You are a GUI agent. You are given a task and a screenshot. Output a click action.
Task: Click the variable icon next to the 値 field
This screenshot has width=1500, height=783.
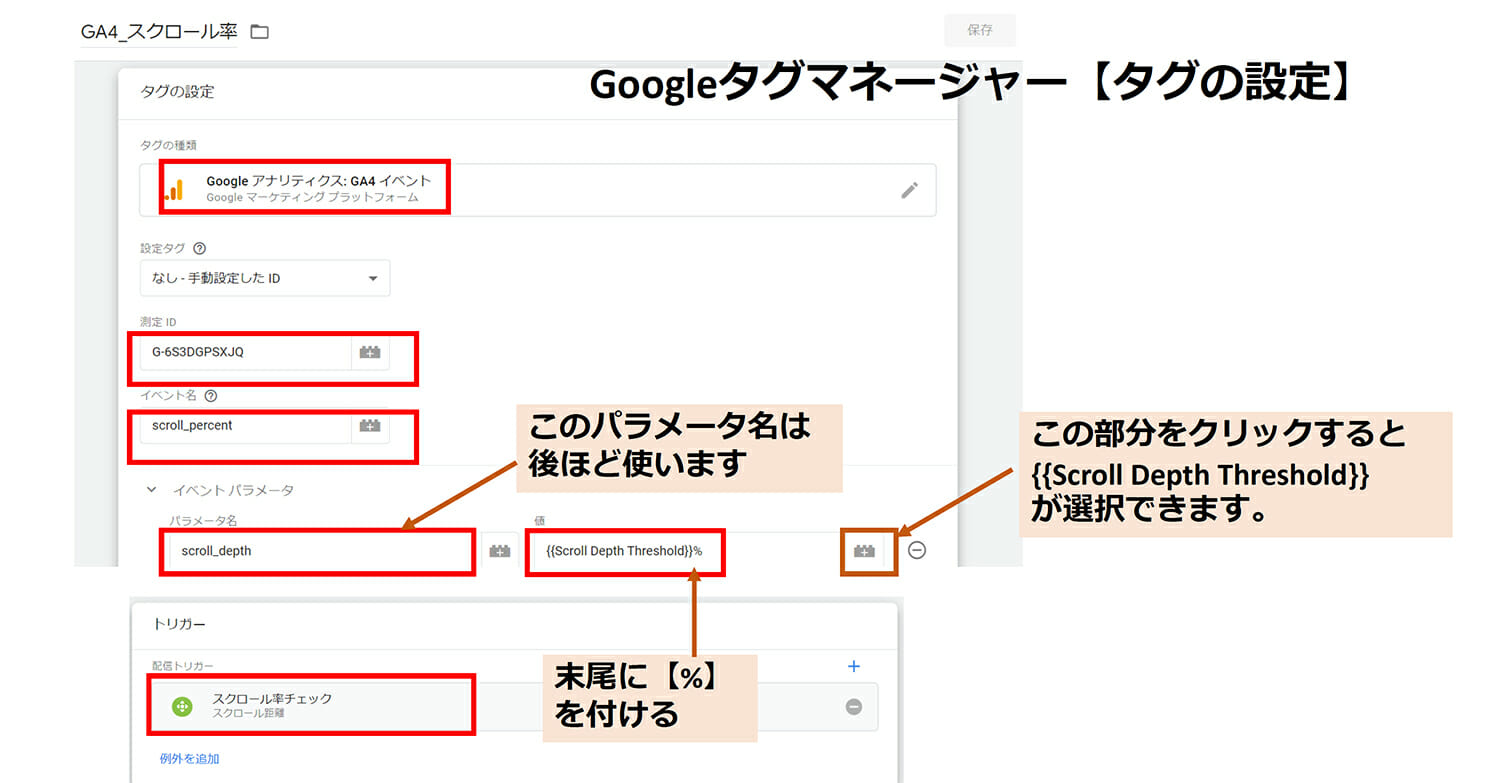(x=864, y=550)
